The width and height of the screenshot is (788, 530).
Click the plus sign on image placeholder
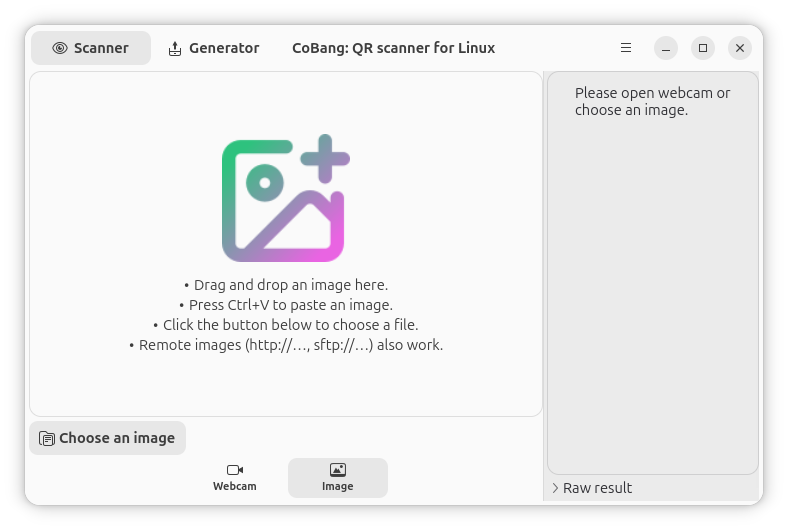(x=325, y=159)
